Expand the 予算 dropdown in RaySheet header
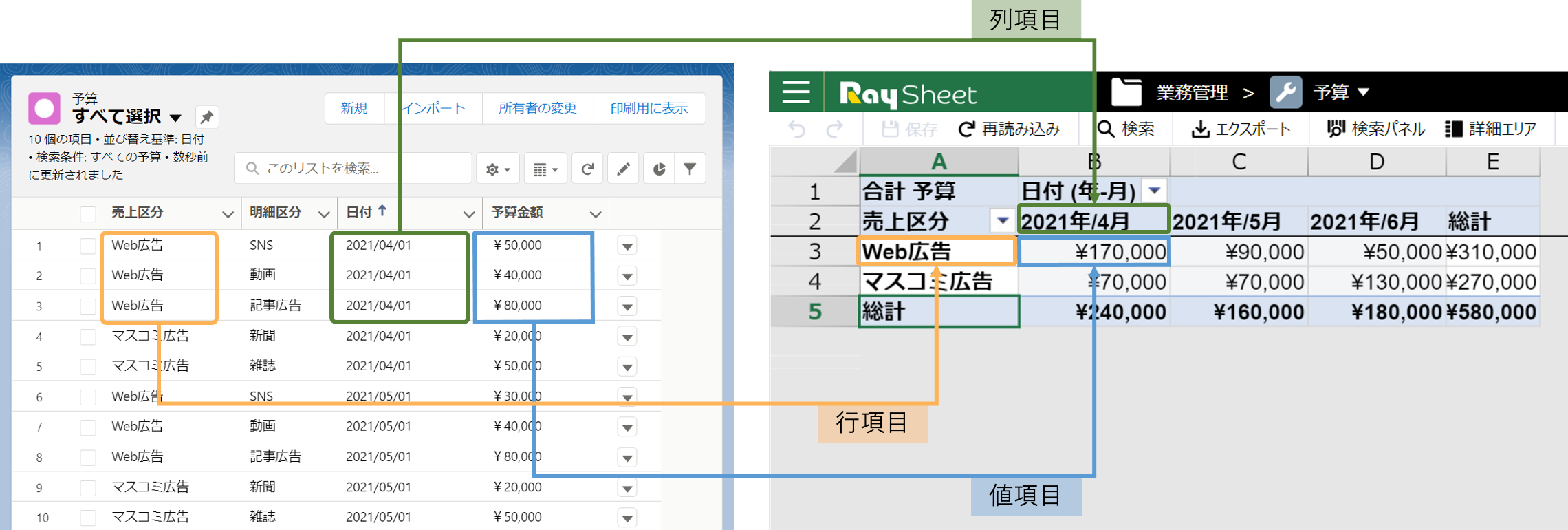This screenshot has height=530, width=1568. coord(1363,92)
